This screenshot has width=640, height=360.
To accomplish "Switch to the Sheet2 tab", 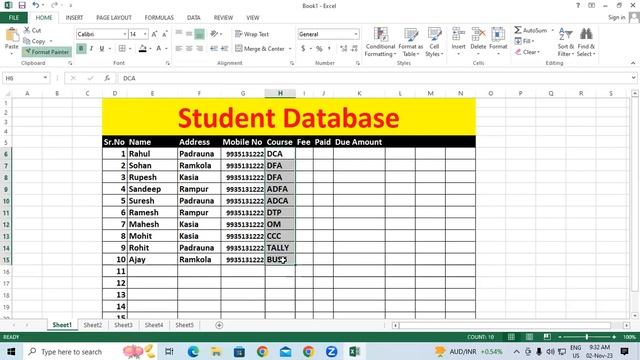I will [93, 325].
